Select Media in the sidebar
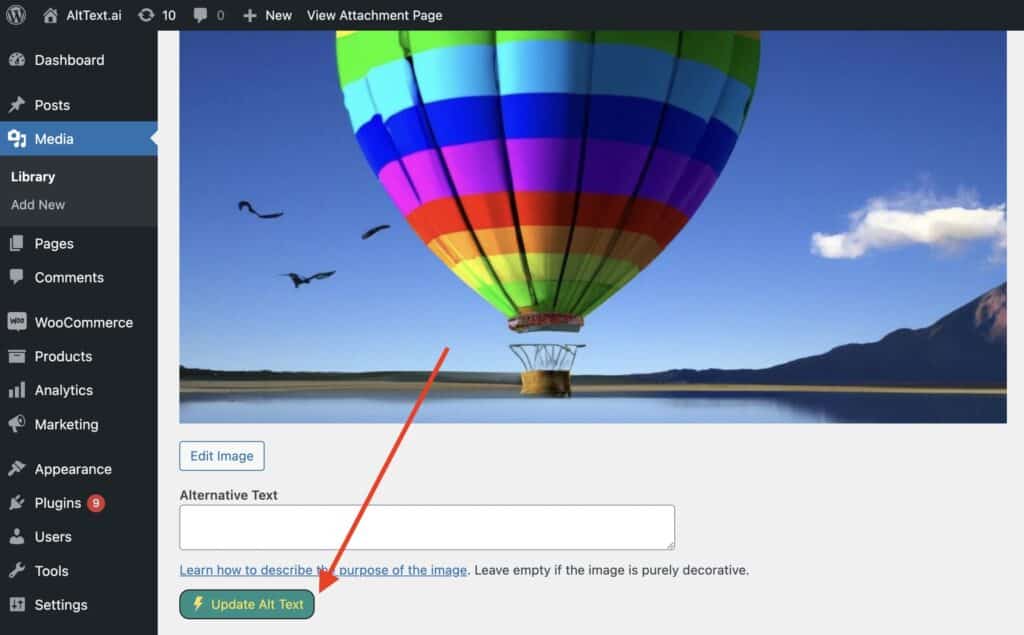This screenshot has height=635, width=1024. 54,139
